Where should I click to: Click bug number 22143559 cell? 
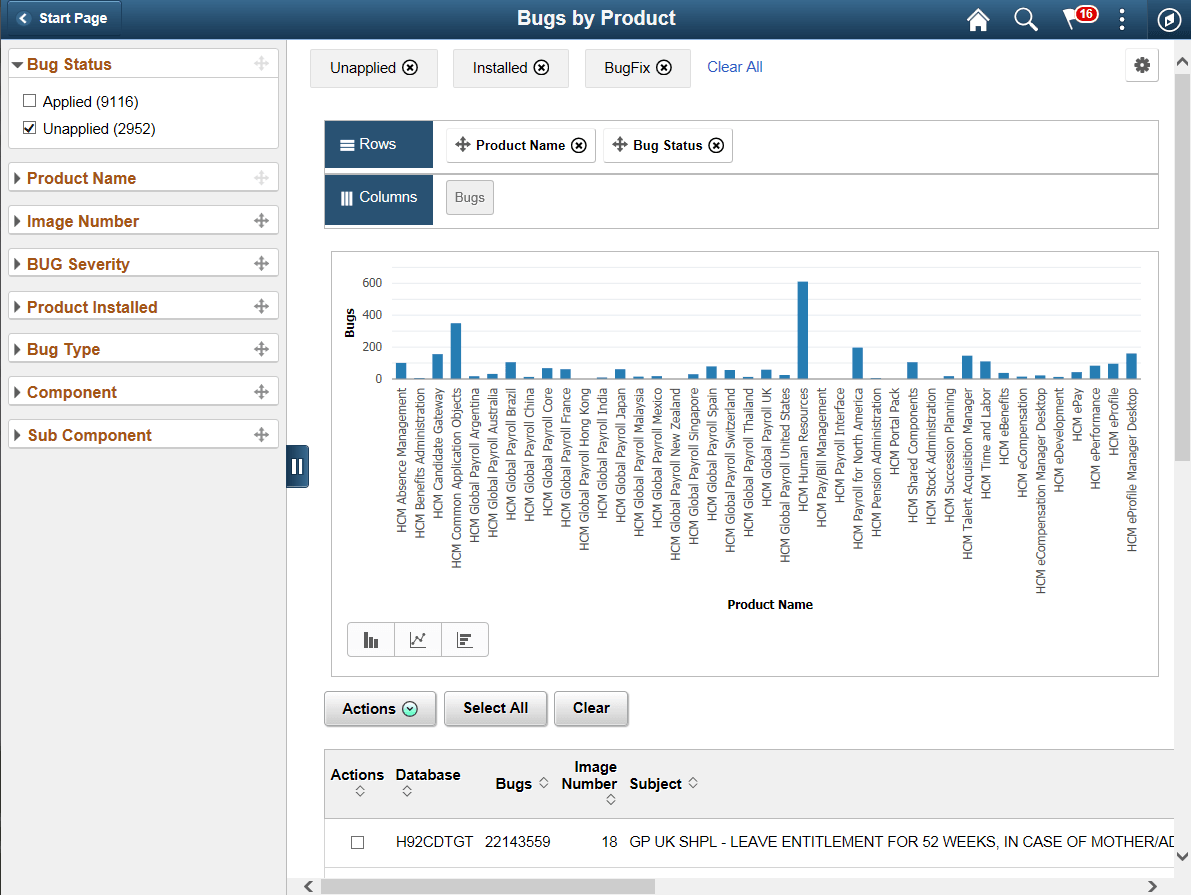(x=517, y=842)
